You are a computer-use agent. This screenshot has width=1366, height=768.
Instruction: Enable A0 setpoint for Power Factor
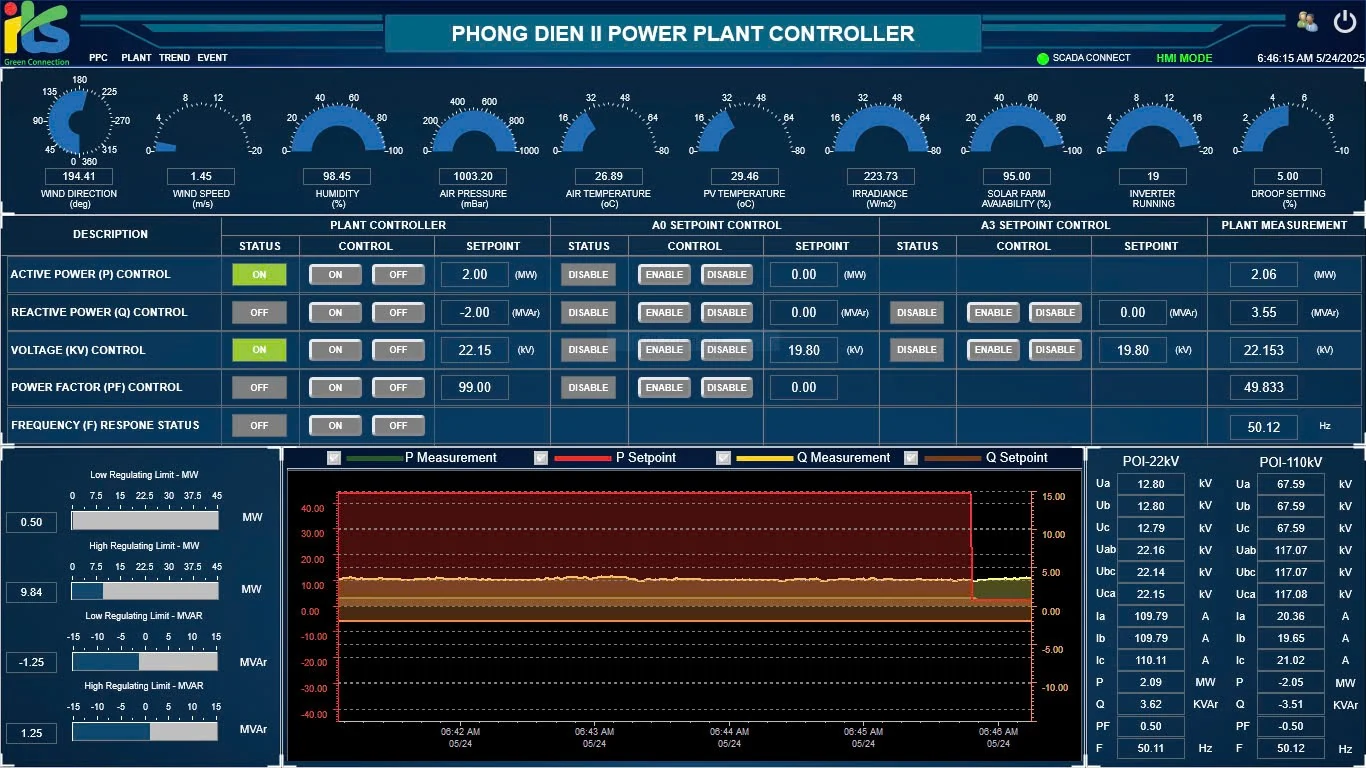click(664, 387)
